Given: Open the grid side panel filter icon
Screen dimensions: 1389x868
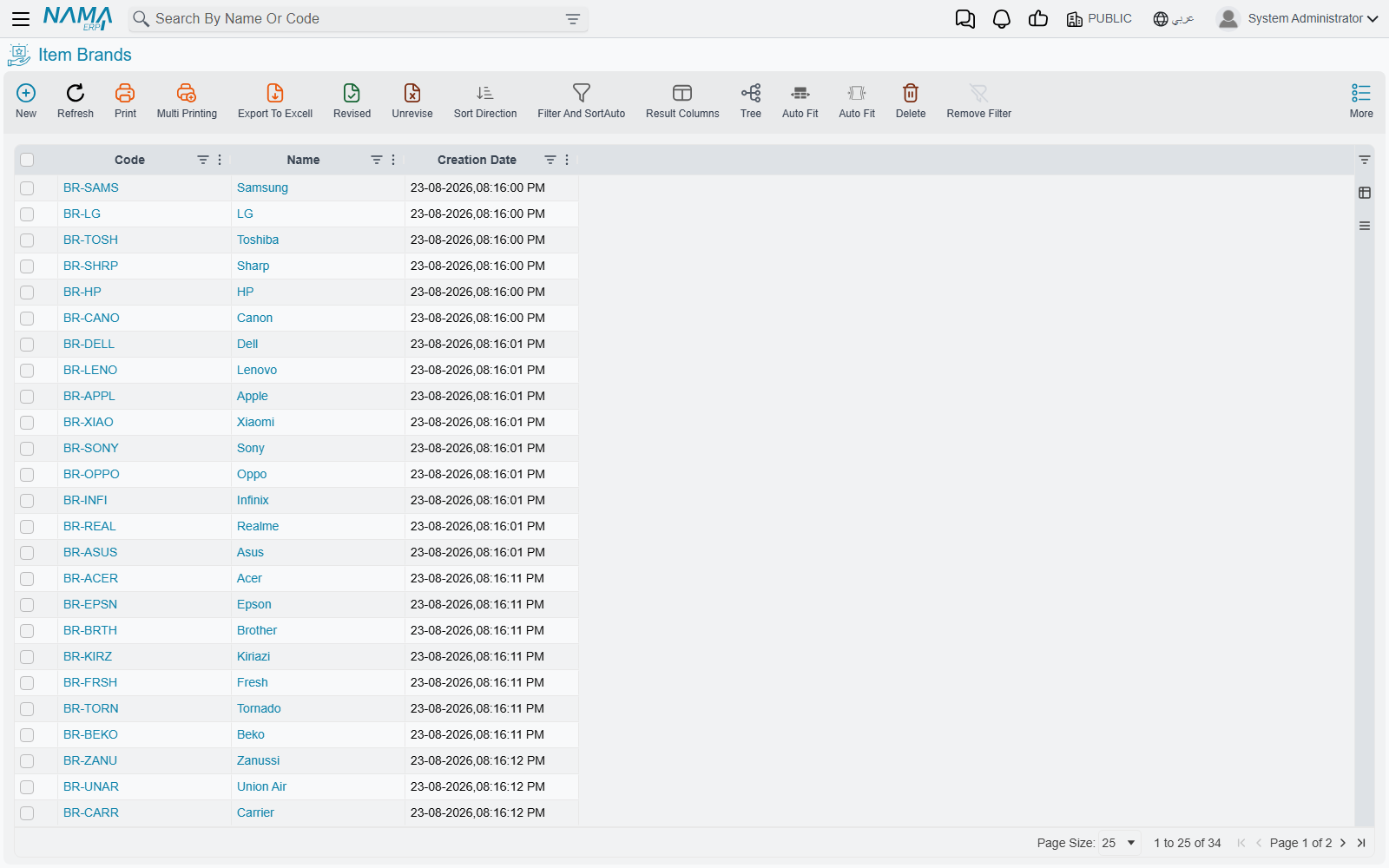Looking at the screenshot, I should [x=1365, y=160].
